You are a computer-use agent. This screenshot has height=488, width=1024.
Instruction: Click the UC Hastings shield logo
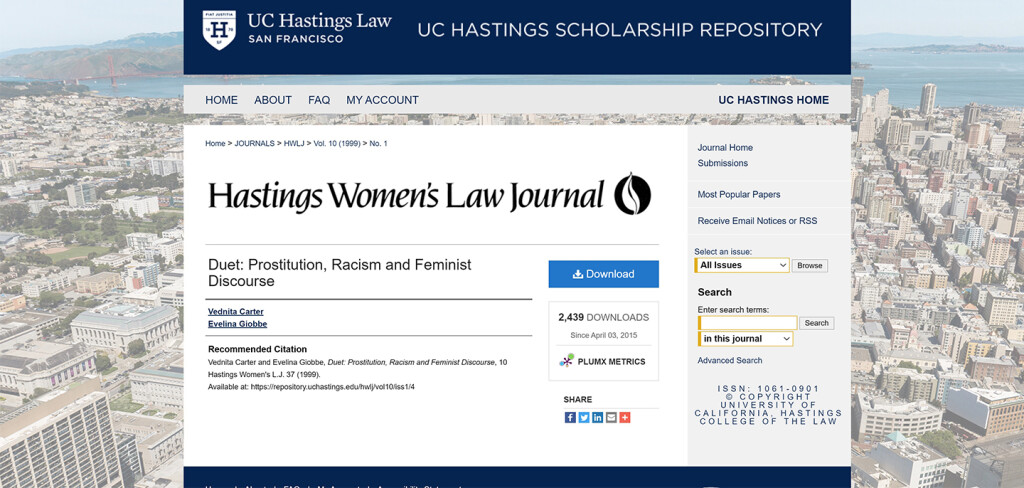click(219, 30)
